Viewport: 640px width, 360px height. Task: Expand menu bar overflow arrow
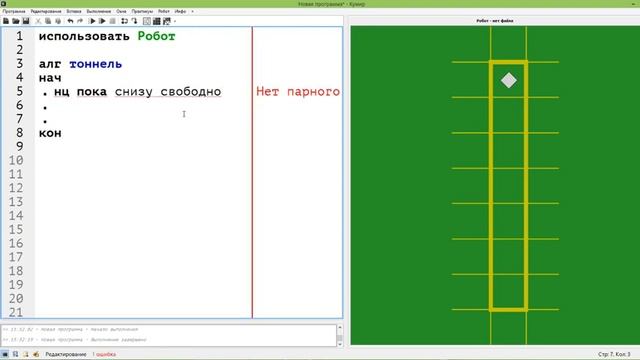tap(192, 11)
